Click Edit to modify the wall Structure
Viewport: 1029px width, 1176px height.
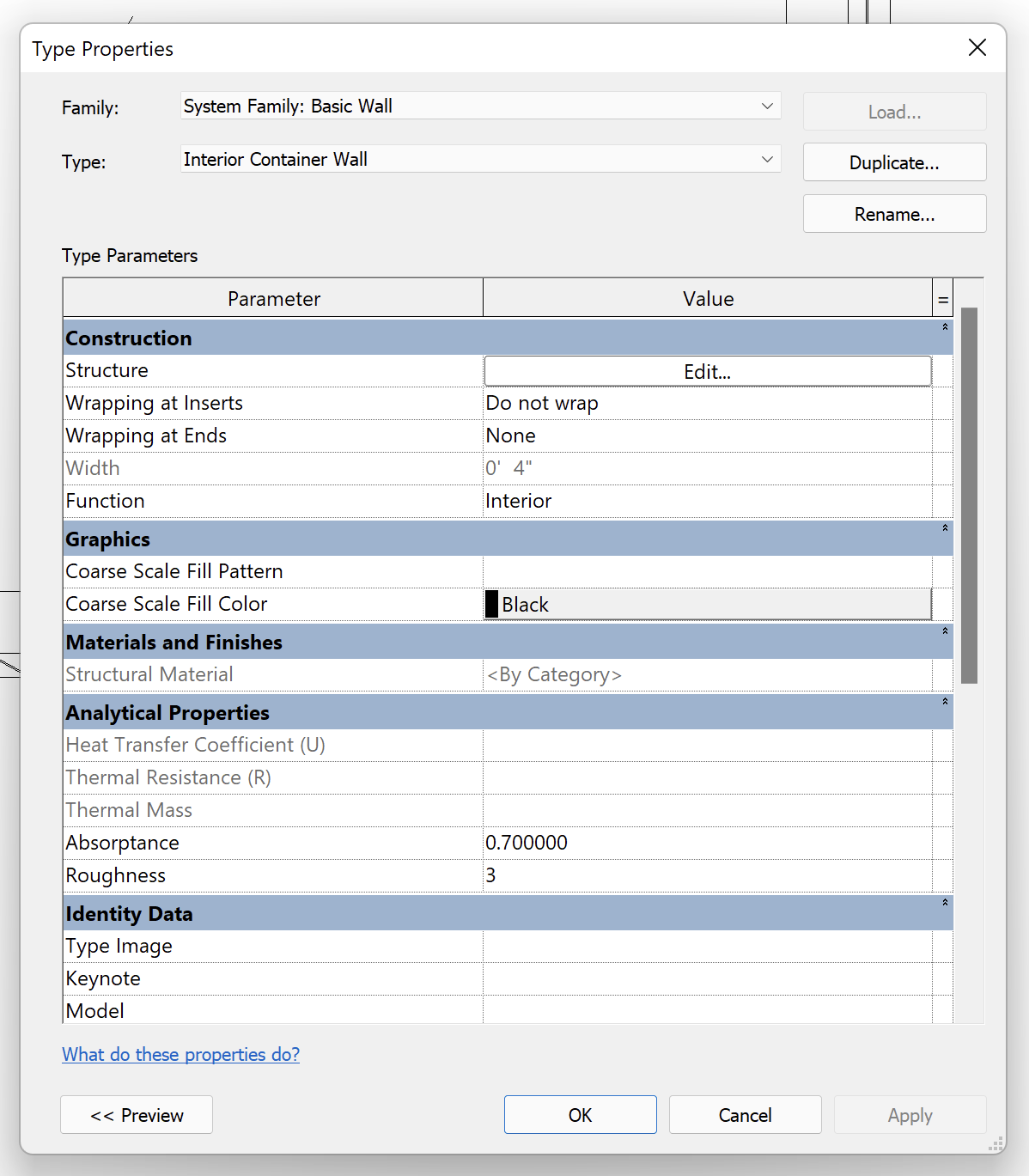(x=707, y=371)
